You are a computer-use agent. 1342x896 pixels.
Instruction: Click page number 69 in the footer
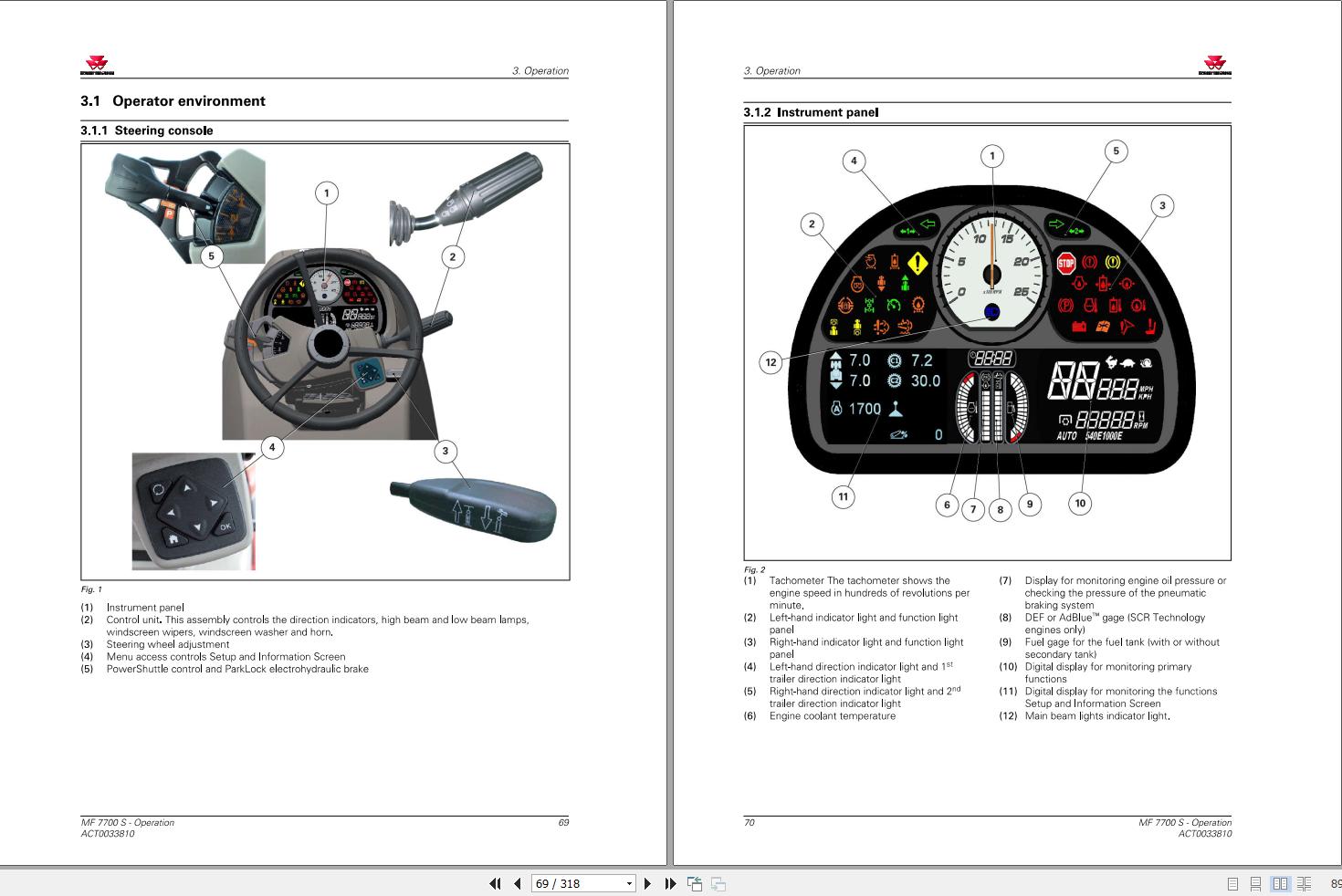[563, 822]
